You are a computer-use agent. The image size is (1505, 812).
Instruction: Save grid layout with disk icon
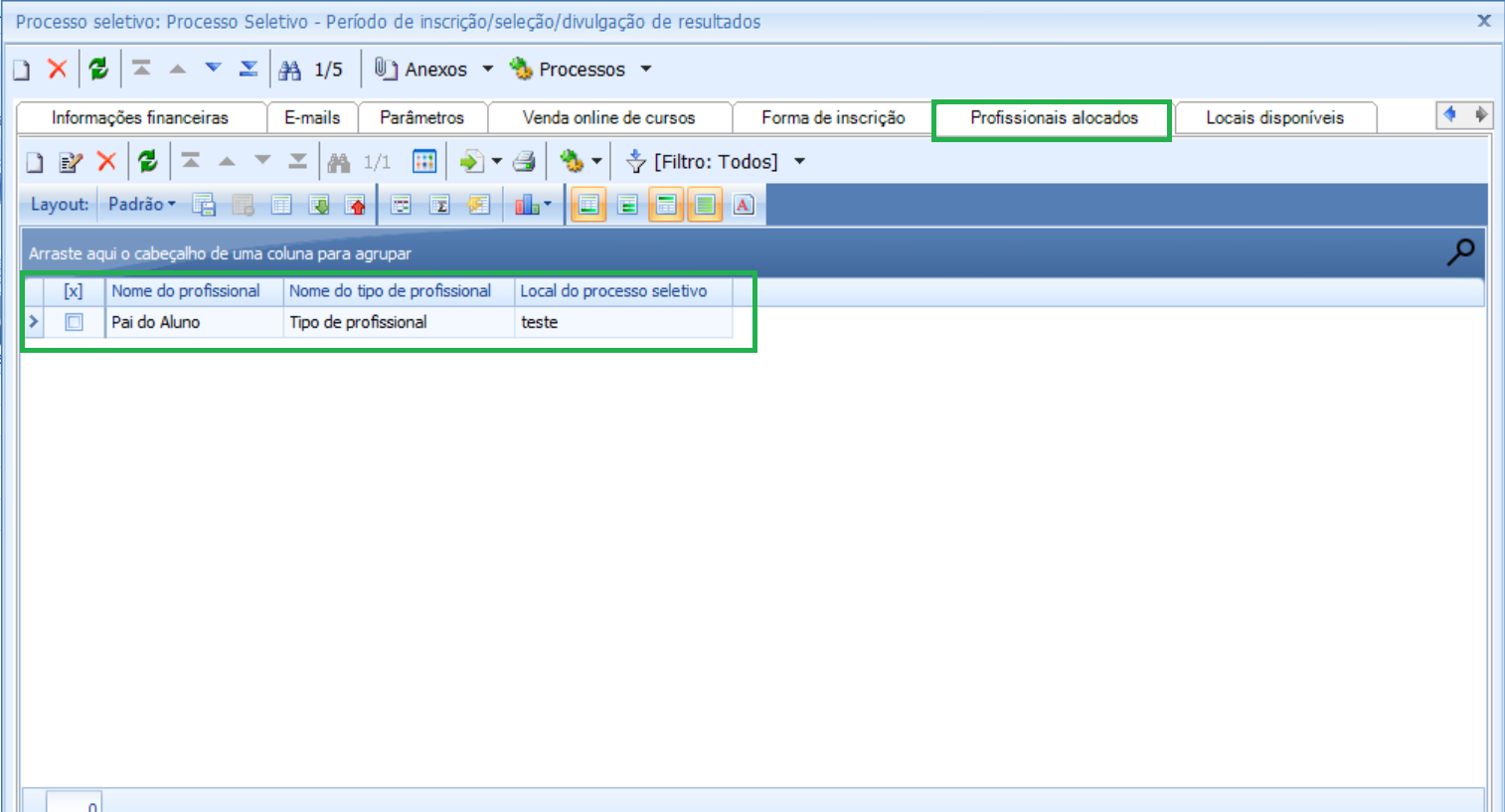pyautogui.click(x=204, y=205)
